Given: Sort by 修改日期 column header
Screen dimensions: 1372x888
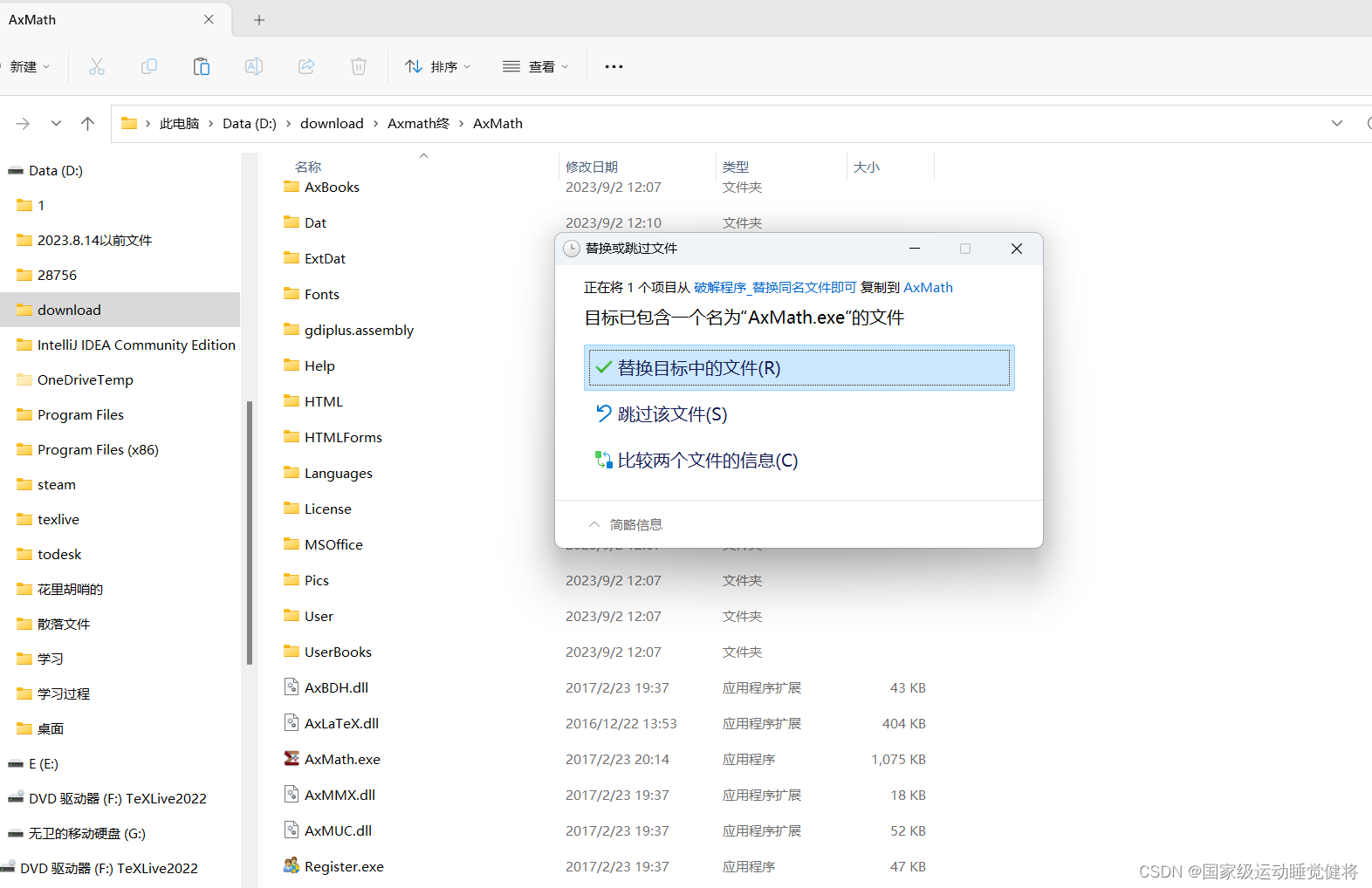Looking at the screenshot, I should point(592,167).
